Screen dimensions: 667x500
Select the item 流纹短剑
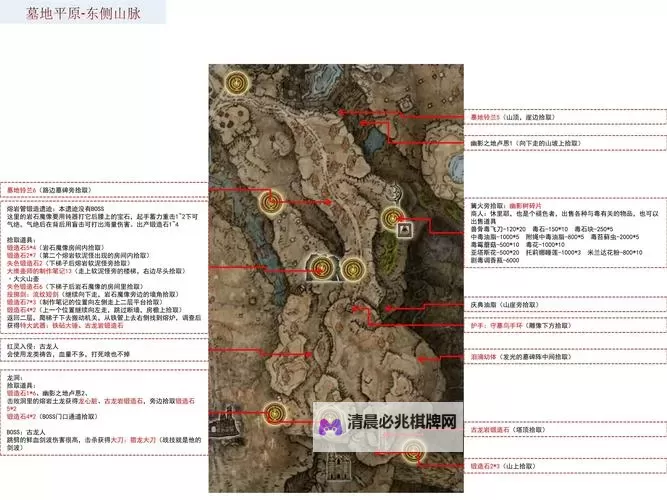pyautogui.click(x=46, y=294)
